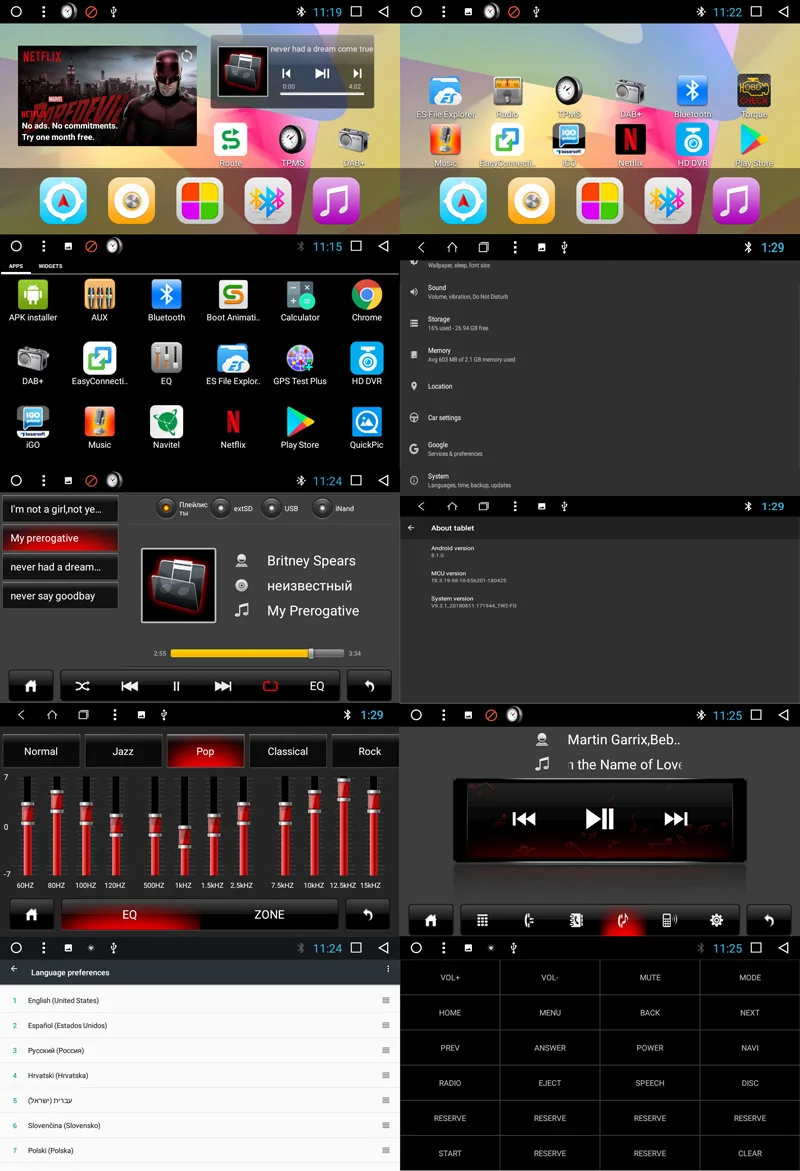Open the phonebook contacts icon in Bluetooth bar
The width and height of the screenshot is (800, 1171).
tap(576, 920)
